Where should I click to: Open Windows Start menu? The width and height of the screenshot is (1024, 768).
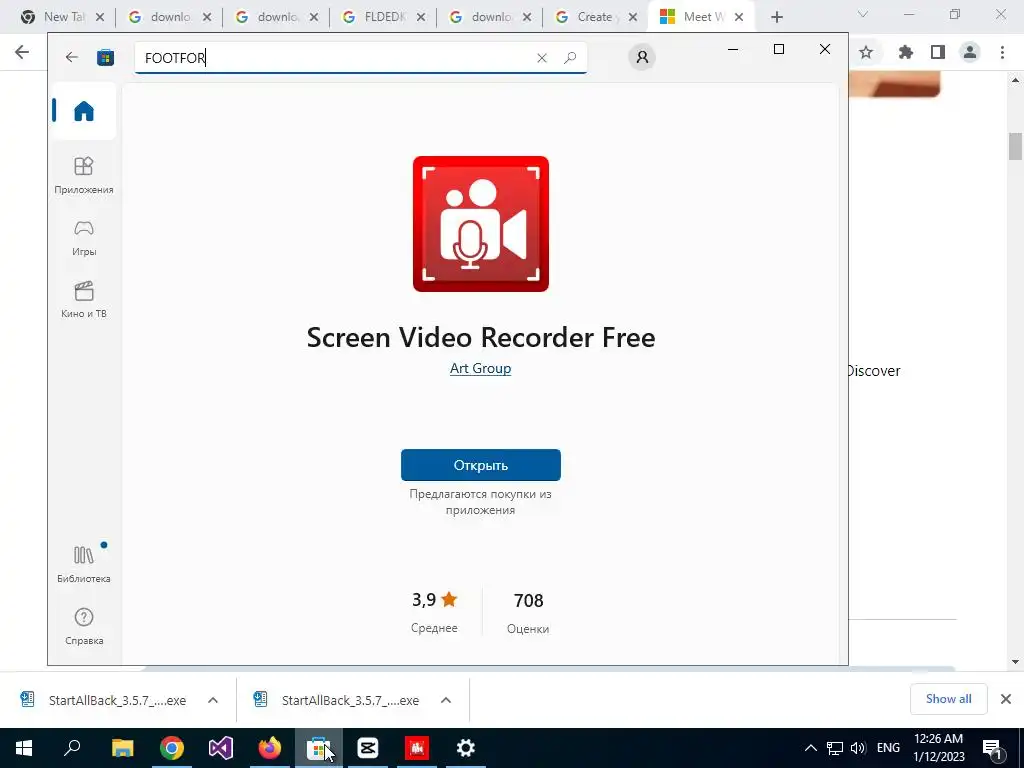point(24,748)
